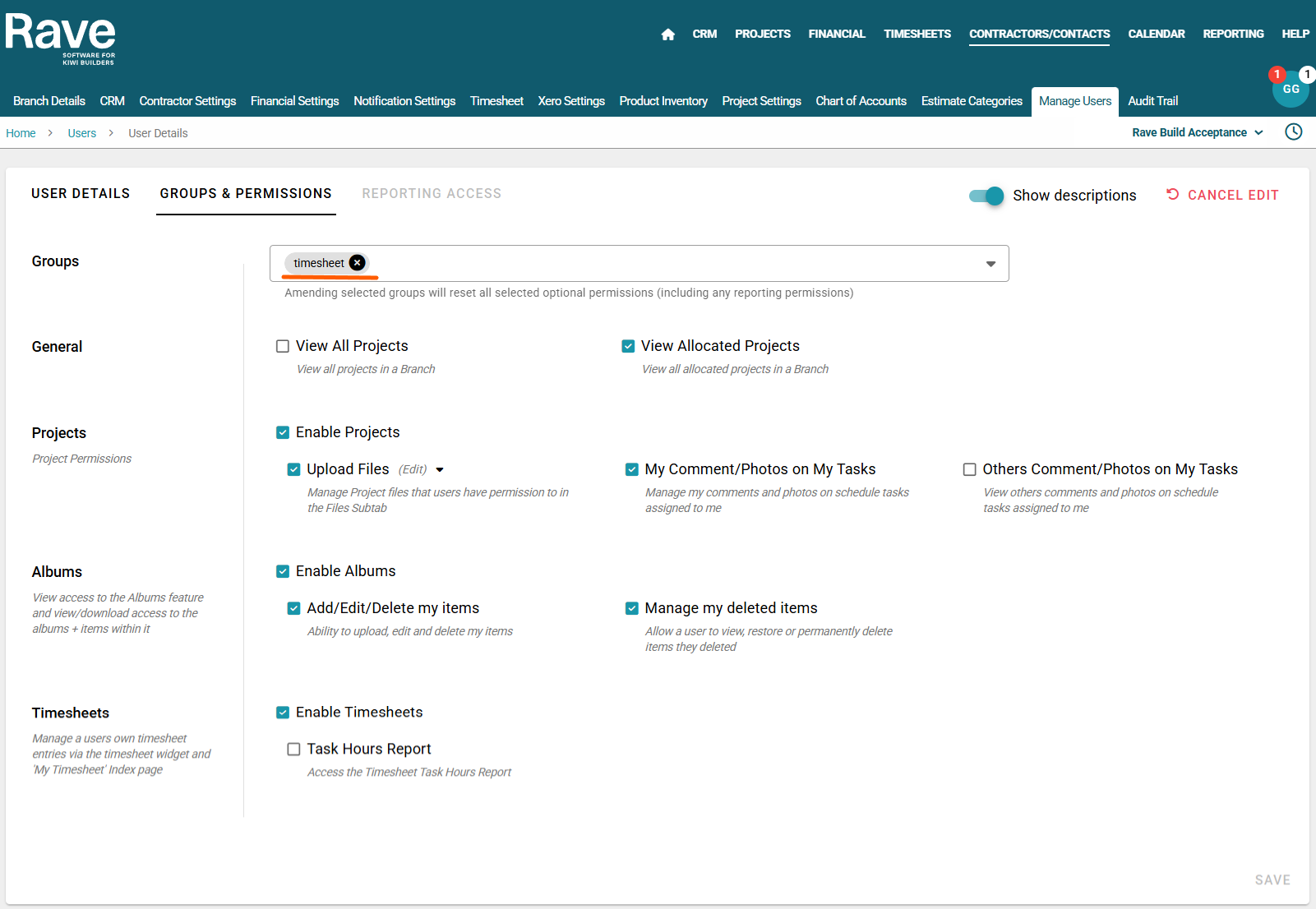Open Chart of Accounts tab
Image resolution: width=1316 pixels, height=909 pixels.
click(x=861, y=101)
